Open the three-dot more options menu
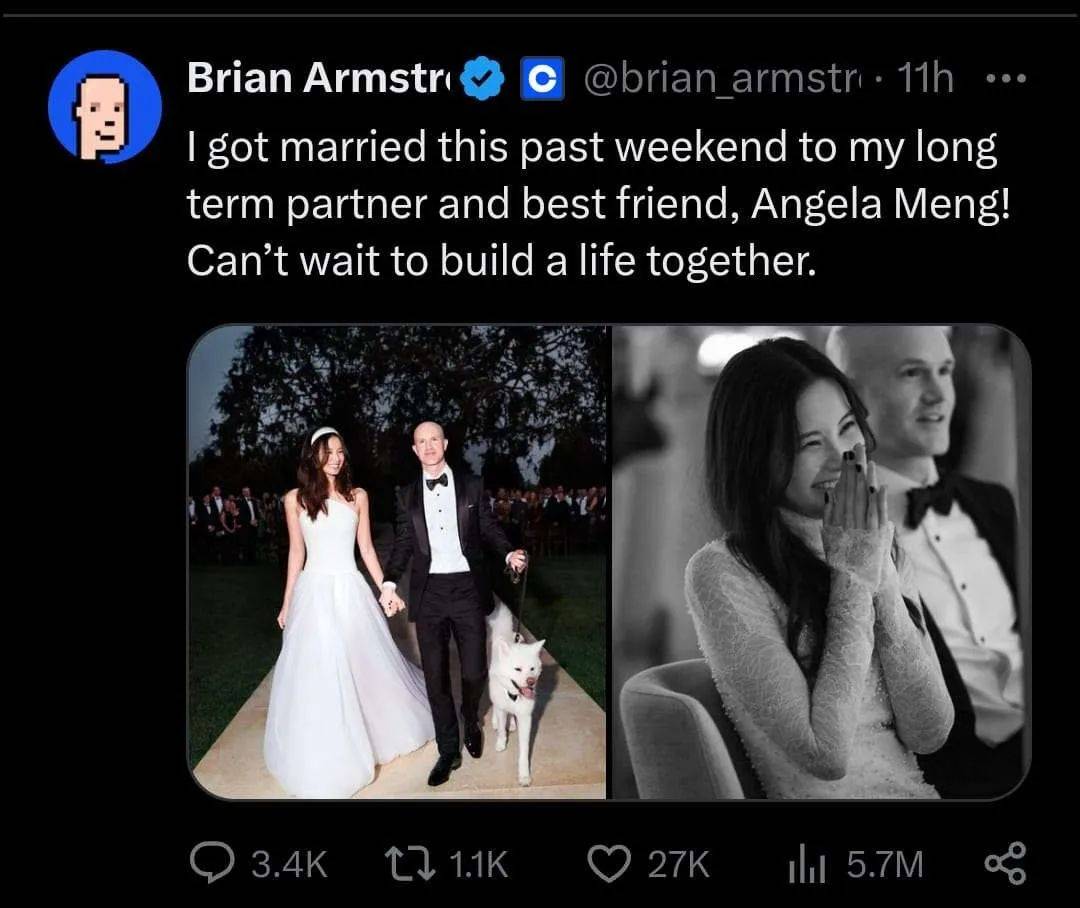The image size is (1080, 908). click(x=1006, y=80)
